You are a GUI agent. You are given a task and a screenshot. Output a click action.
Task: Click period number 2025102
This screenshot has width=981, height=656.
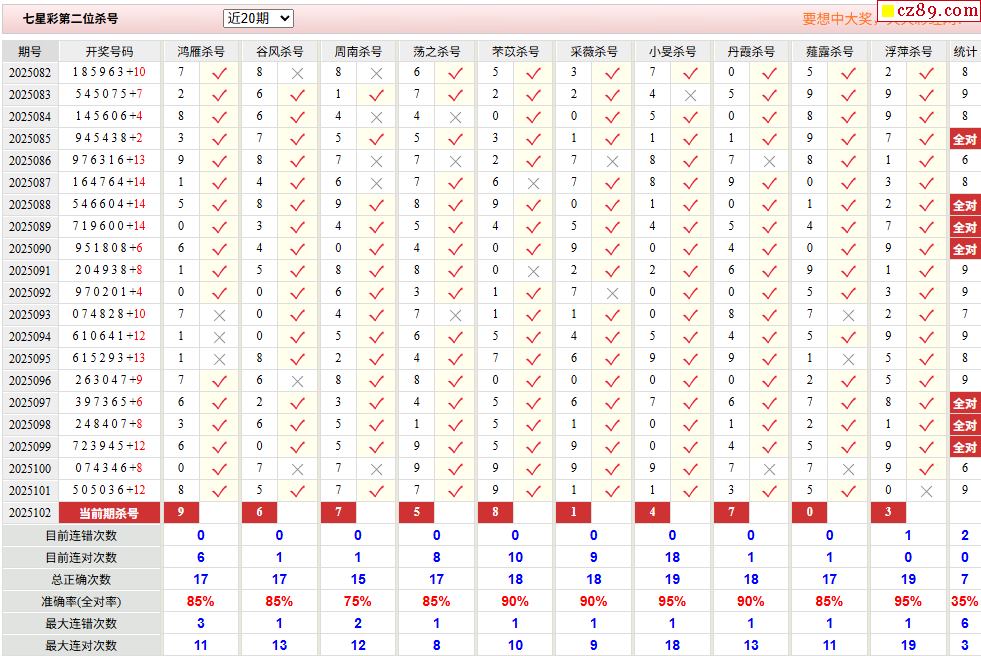click(30, 513)
